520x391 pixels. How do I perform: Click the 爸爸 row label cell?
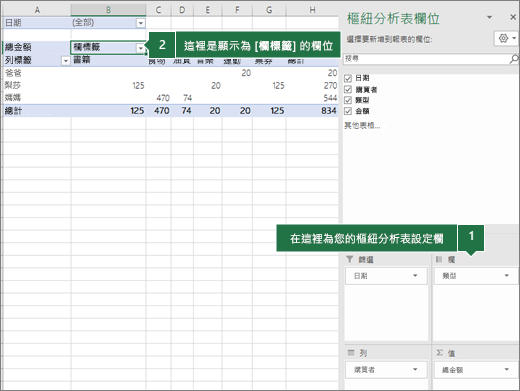37,73
